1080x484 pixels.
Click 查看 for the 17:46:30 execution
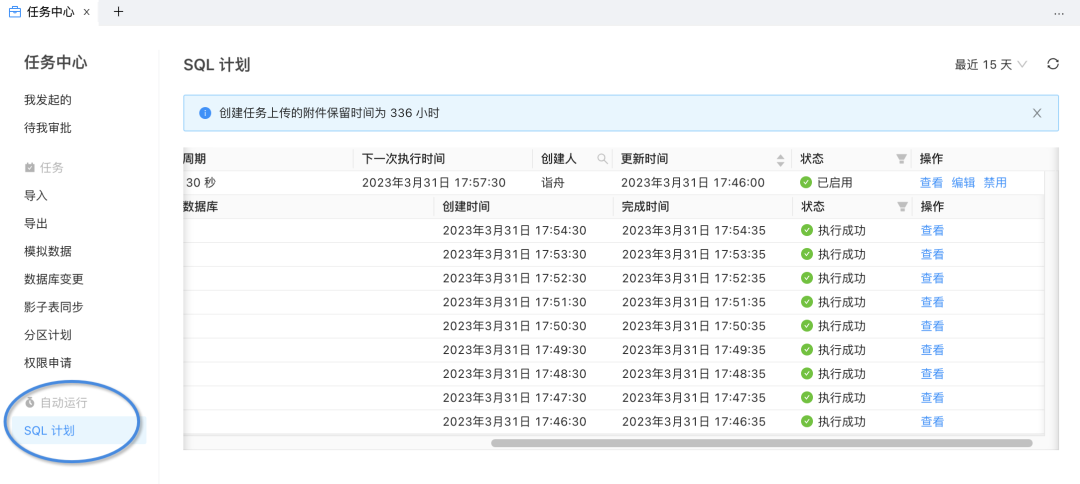point(932,421)
